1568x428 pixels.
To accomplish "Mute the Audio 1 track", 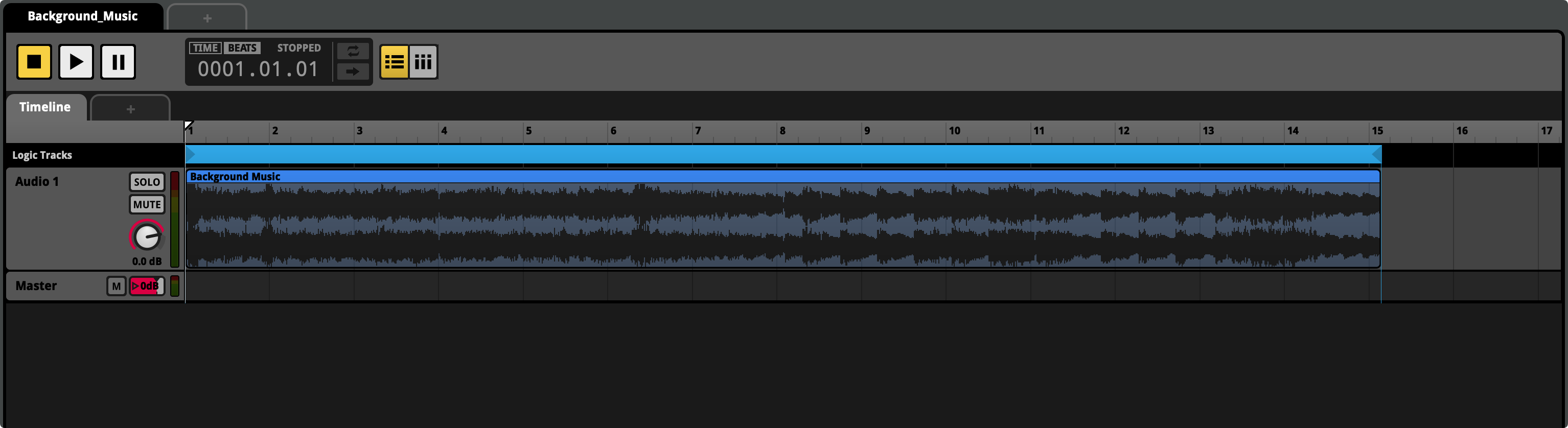I will 147,204.
